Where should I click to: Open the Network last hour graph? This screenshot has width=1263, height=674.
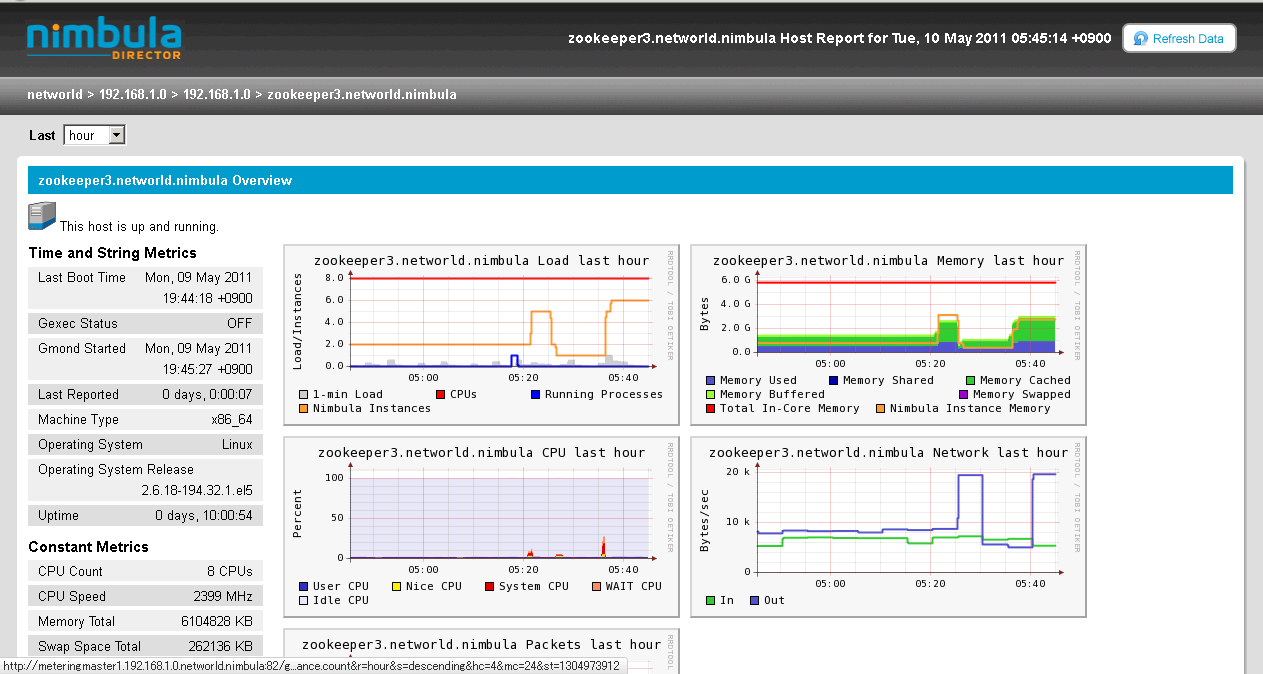[x=888, y=526]
